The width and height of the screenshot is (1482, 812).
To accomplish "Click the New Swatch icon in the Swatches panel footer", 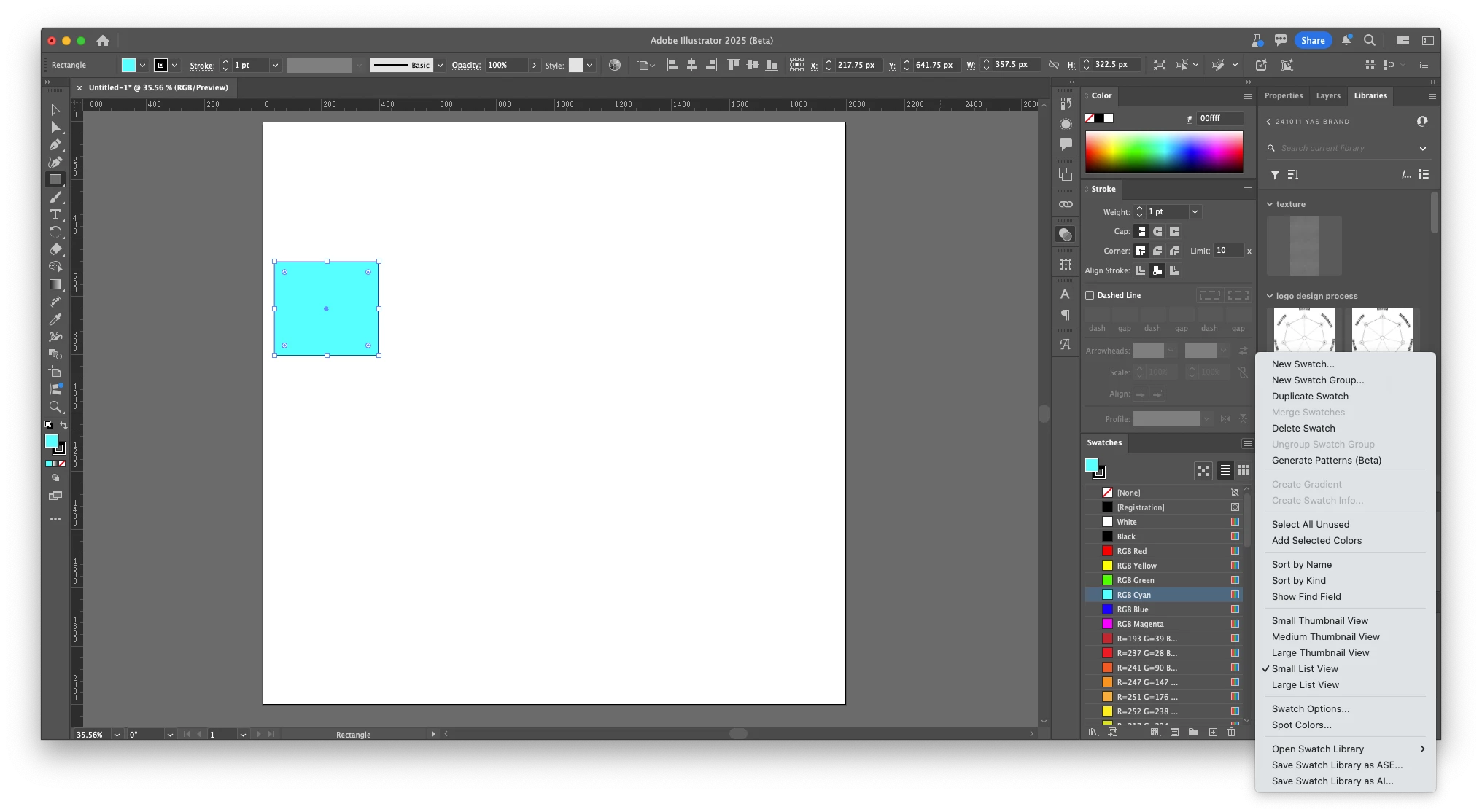I will click(x=1213, y=732).
